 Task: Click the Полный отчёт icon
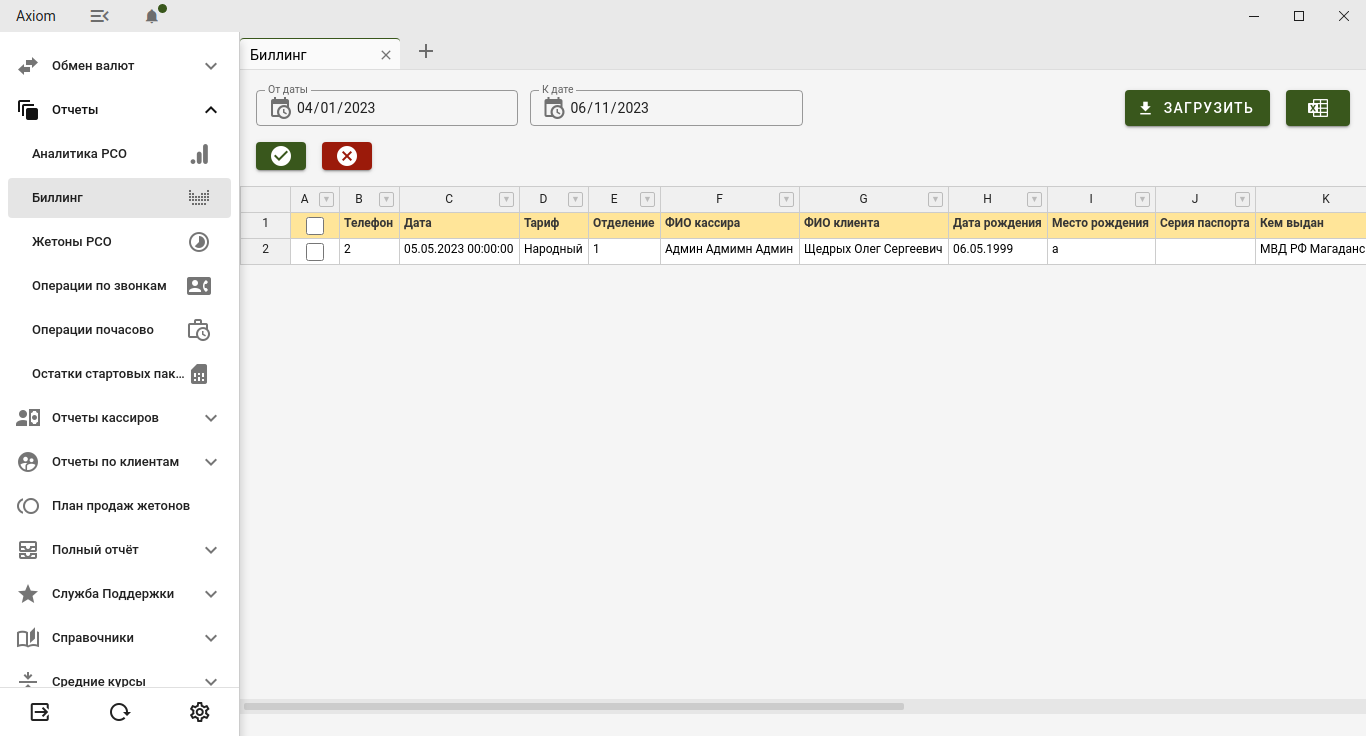click(28, 550)
